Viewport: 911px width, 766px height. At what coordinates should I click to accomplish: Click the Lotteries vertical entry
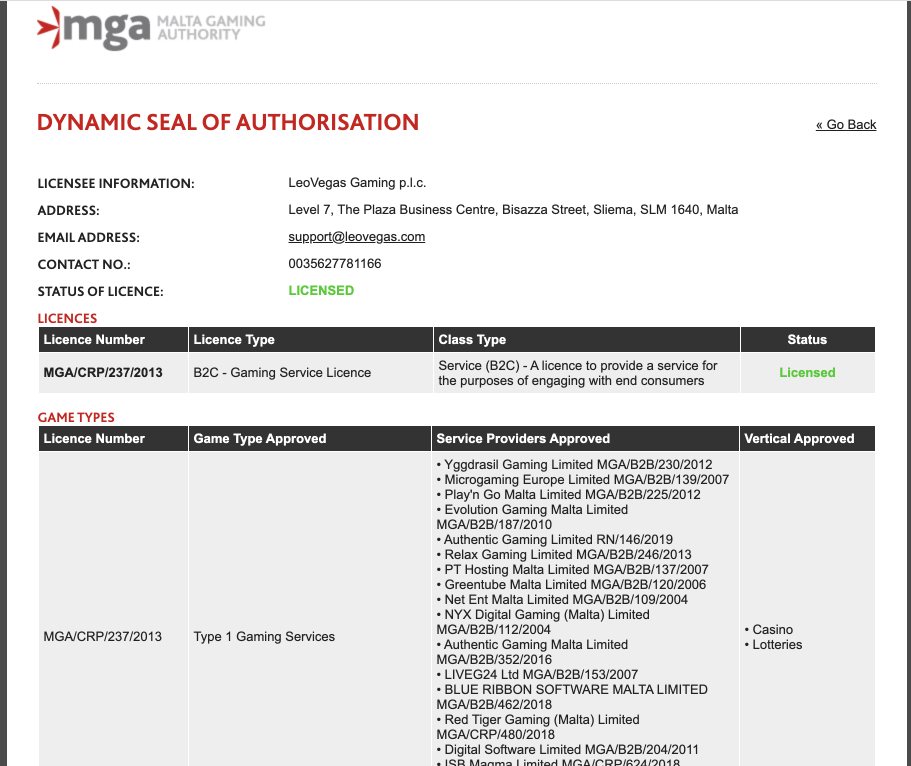coord(773,645)
